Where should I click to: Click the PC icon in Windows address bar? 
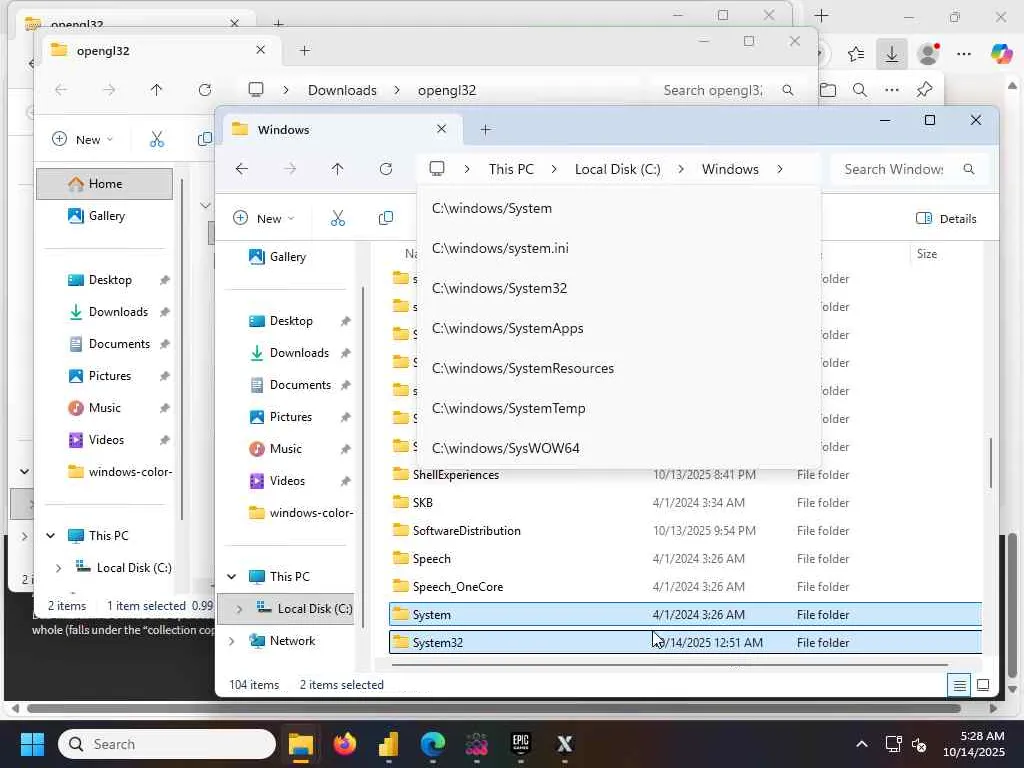pos(437,169)
